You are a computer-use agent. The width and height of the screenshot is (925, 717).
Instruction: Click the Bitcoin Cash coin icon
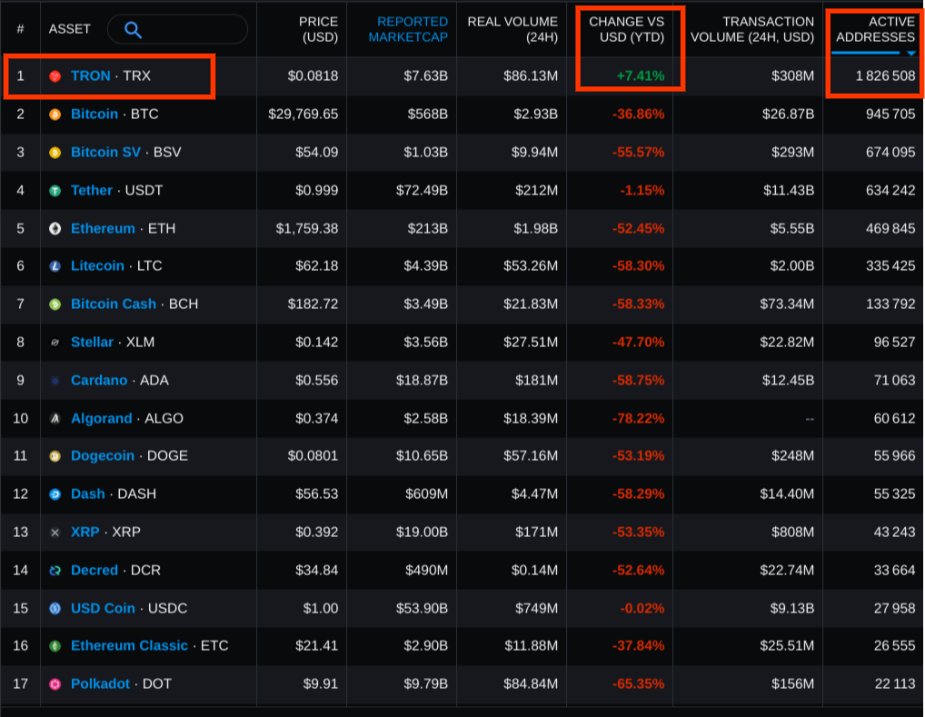pos(55,305)
